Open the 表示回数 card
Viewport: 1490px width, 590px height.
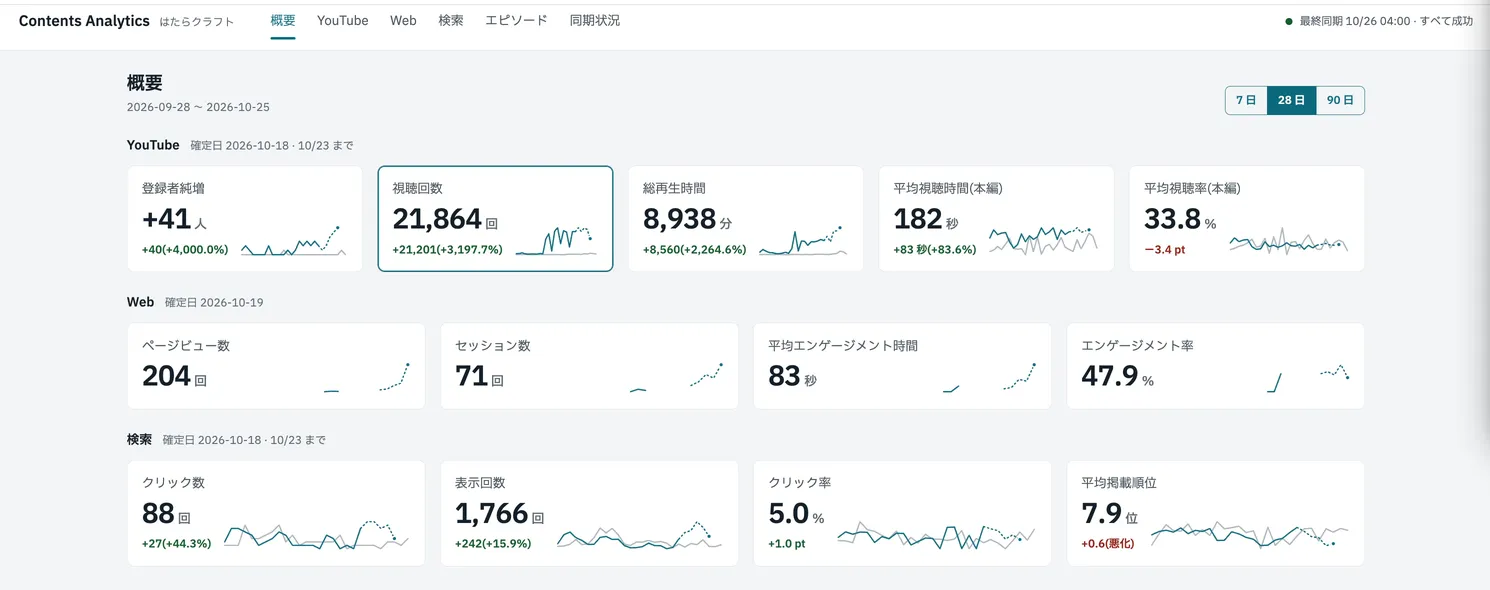pyautogui.click(x=589, y=513)
